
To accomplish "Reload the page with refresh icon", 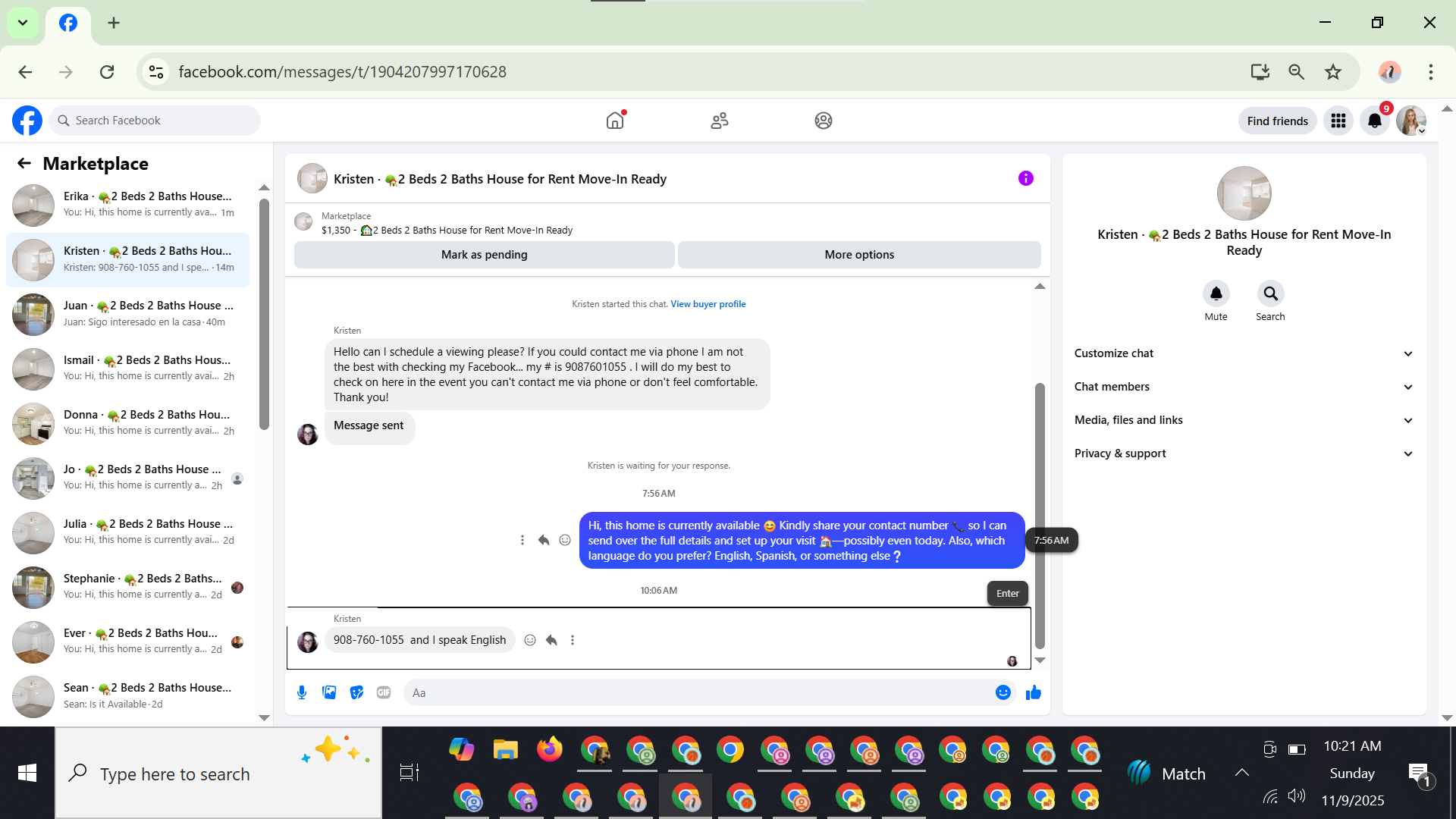I will click(x=107, y=72).
